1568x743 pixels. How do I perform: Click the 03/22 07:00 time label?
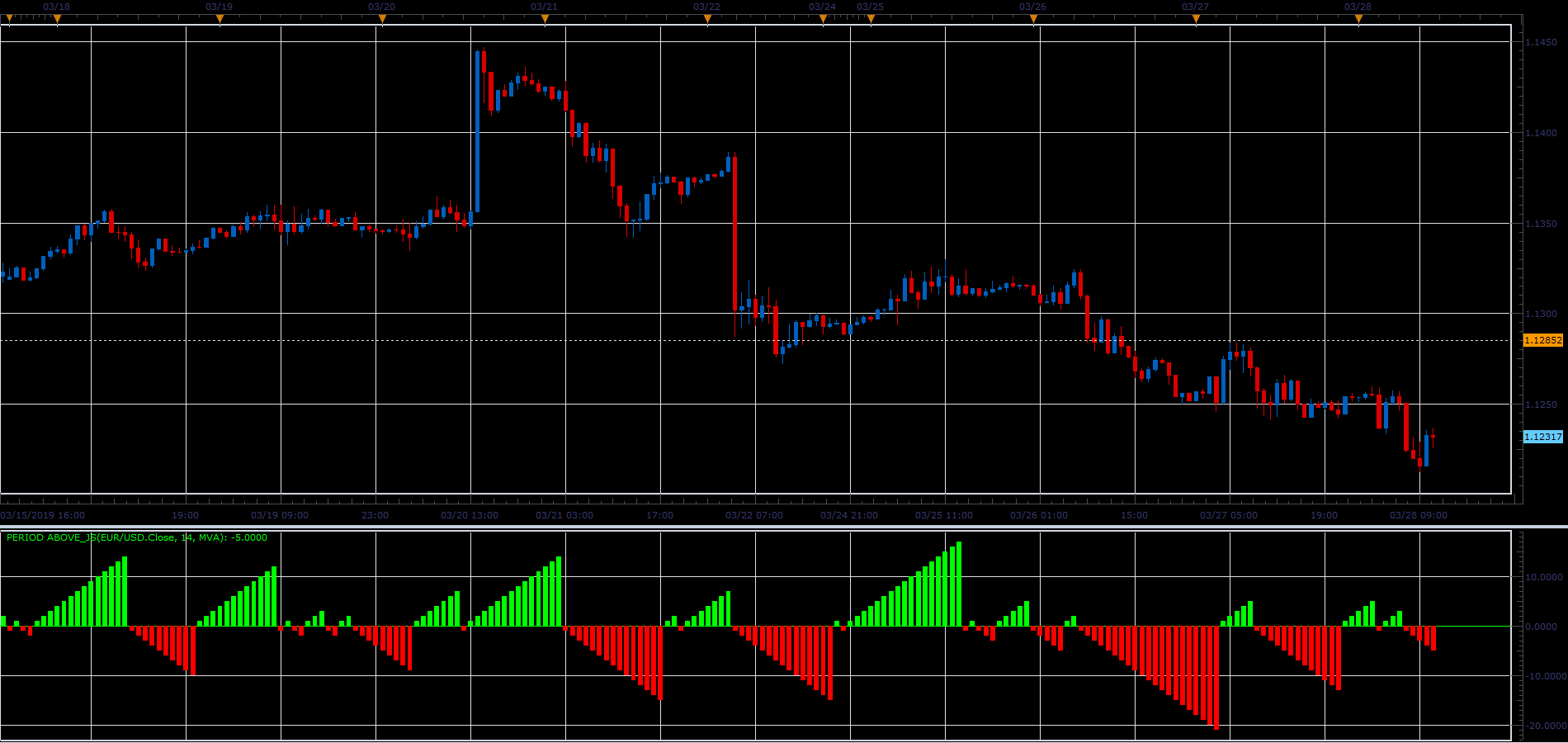point(754,515)
